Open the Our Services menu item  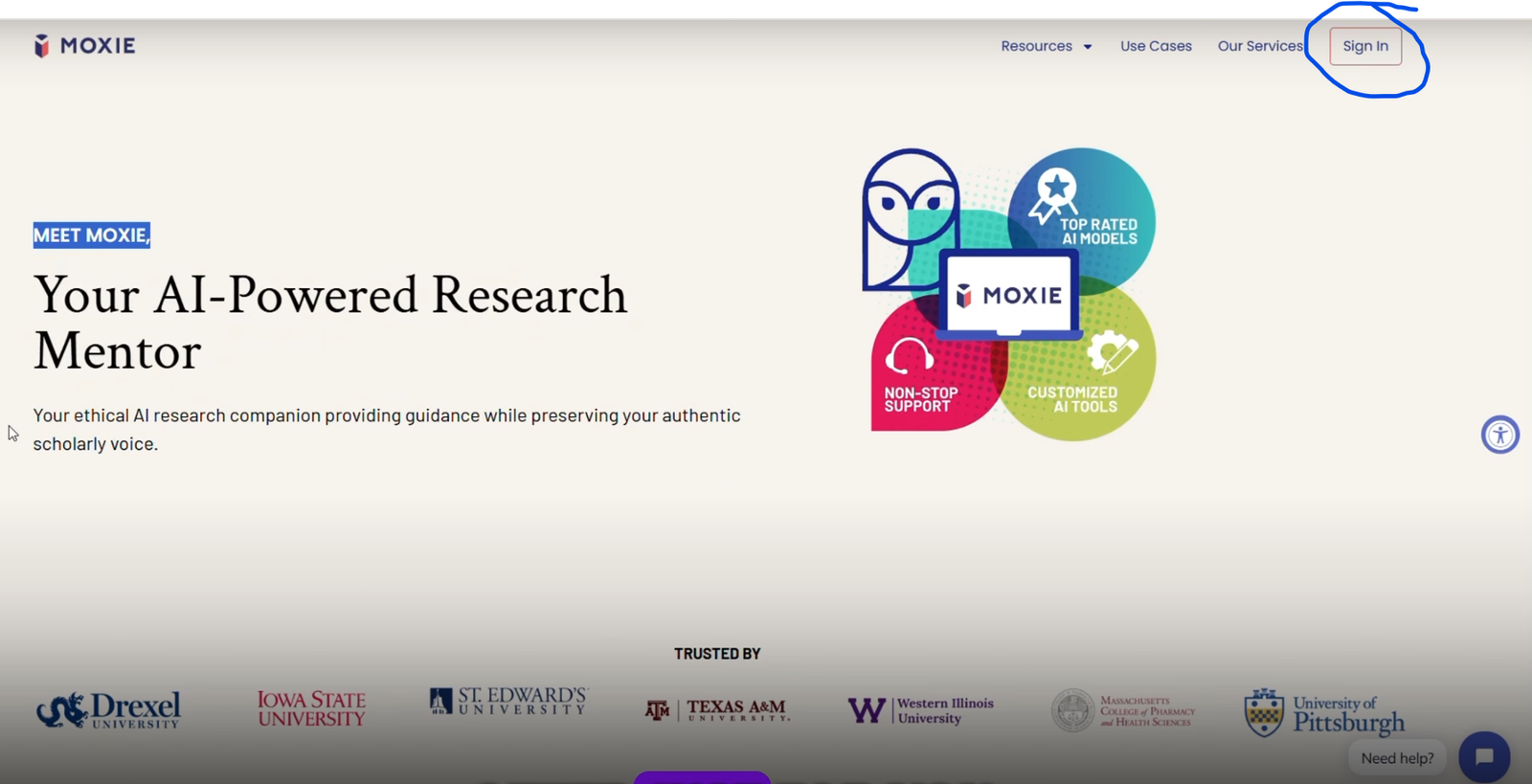pos(1260,46)
